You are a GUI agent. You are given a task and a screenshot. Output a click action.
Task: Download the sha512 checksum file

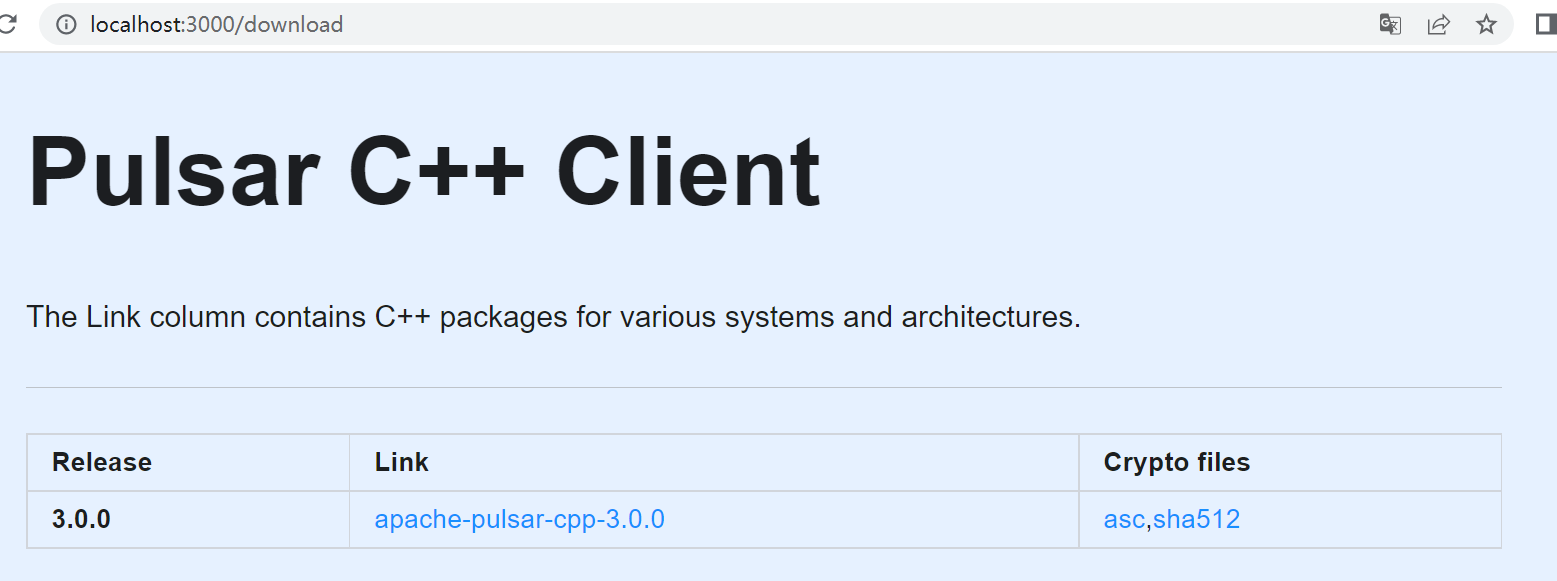(1197, 519)
